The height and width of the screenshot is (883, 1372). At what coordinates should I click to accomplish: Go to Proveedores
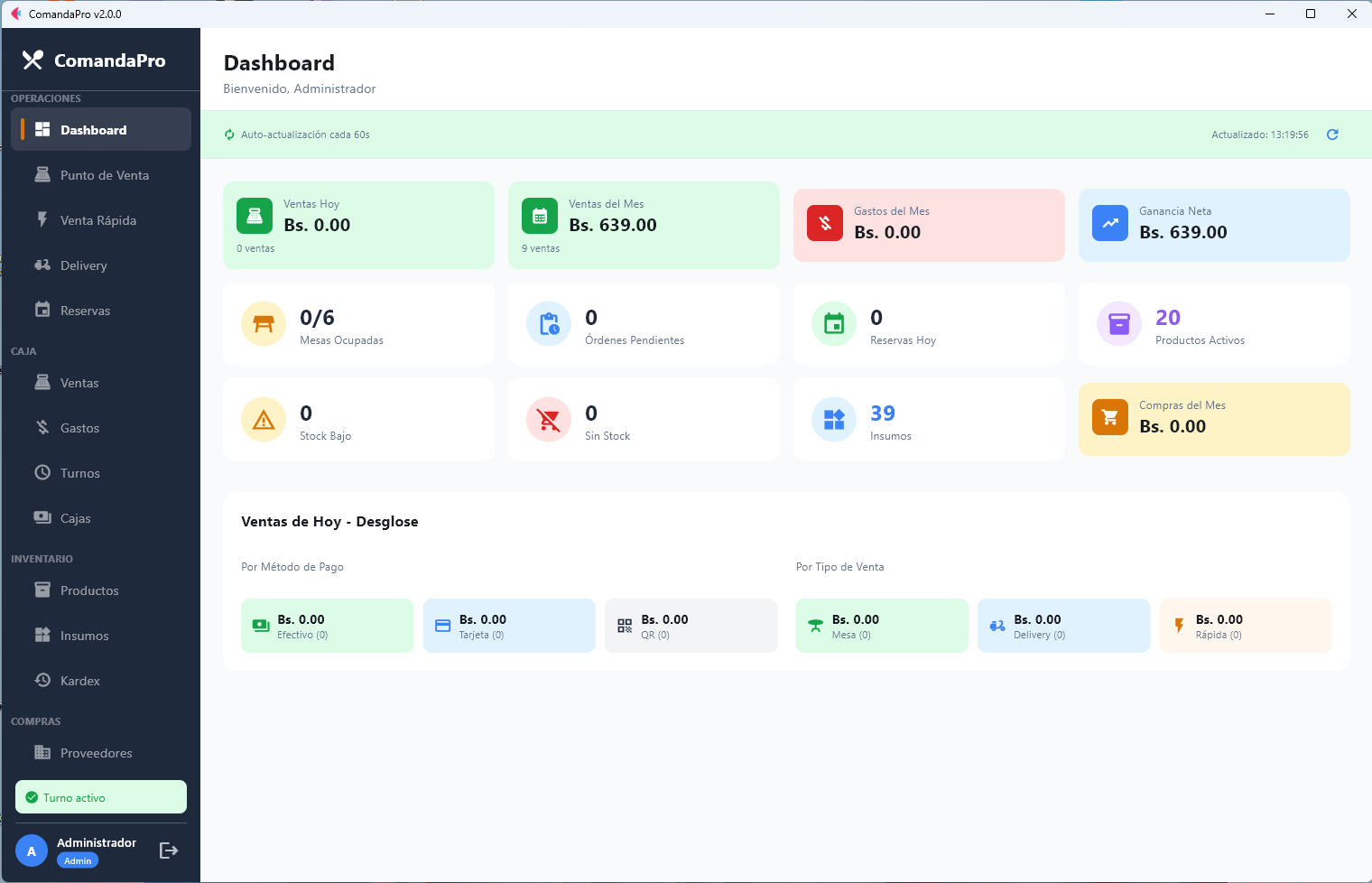[x=101, y=752]
